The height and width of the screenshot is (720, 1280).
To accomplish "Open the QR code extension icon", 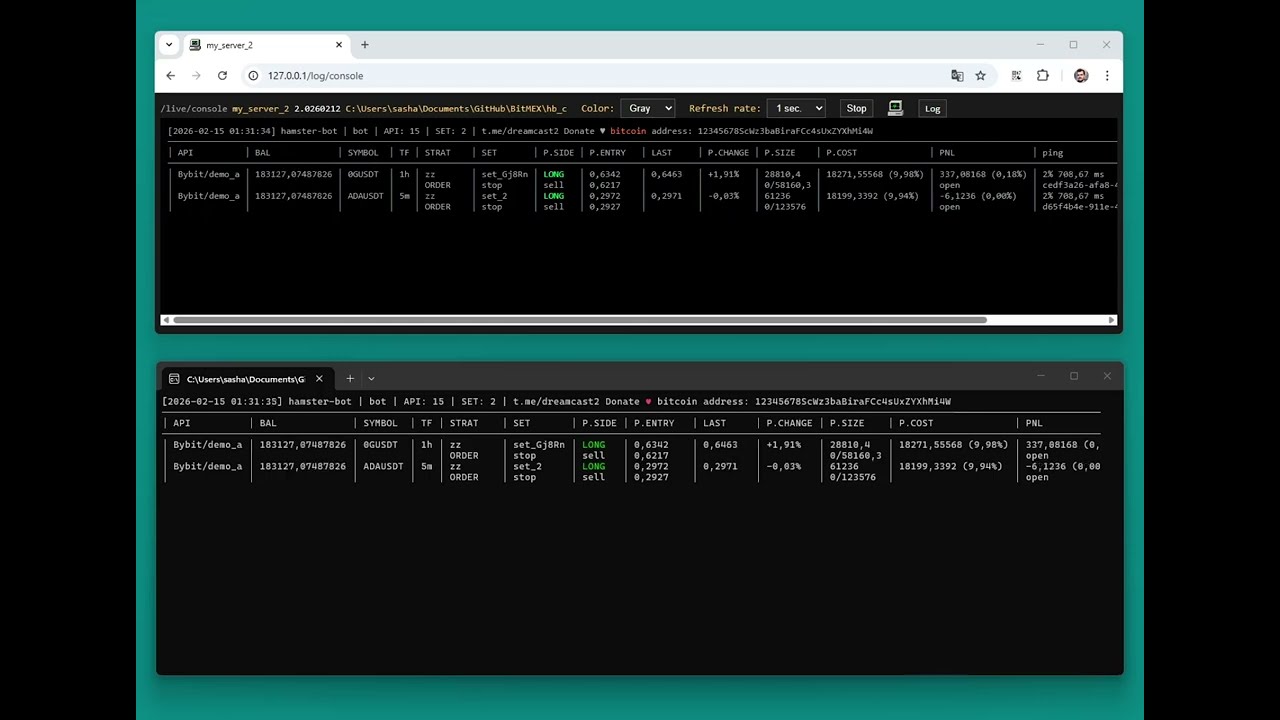I will (x=1016, y=76).
